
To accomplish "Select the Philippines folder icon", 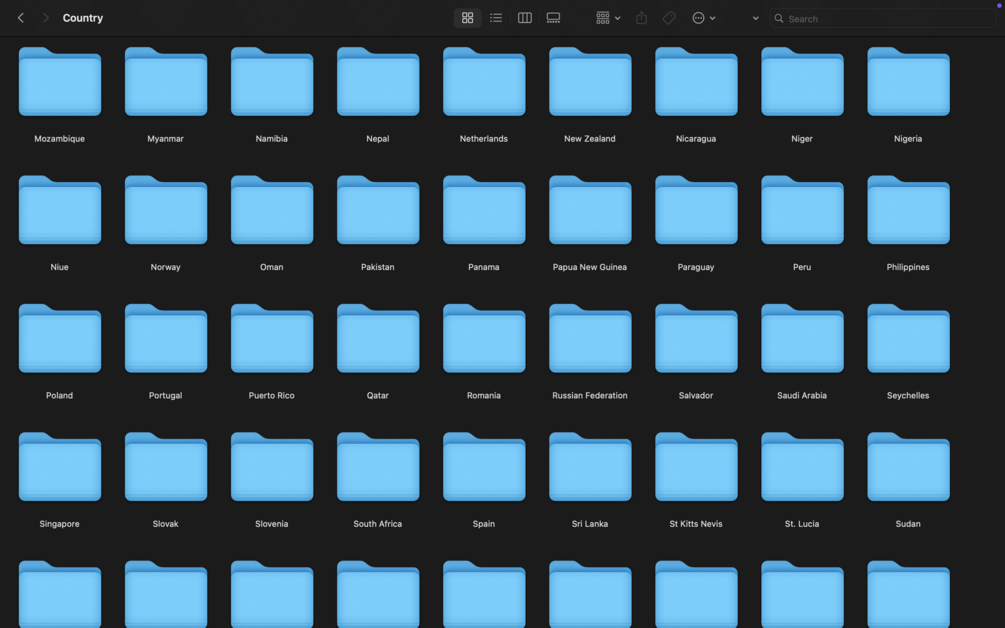I will pos(908,210).
